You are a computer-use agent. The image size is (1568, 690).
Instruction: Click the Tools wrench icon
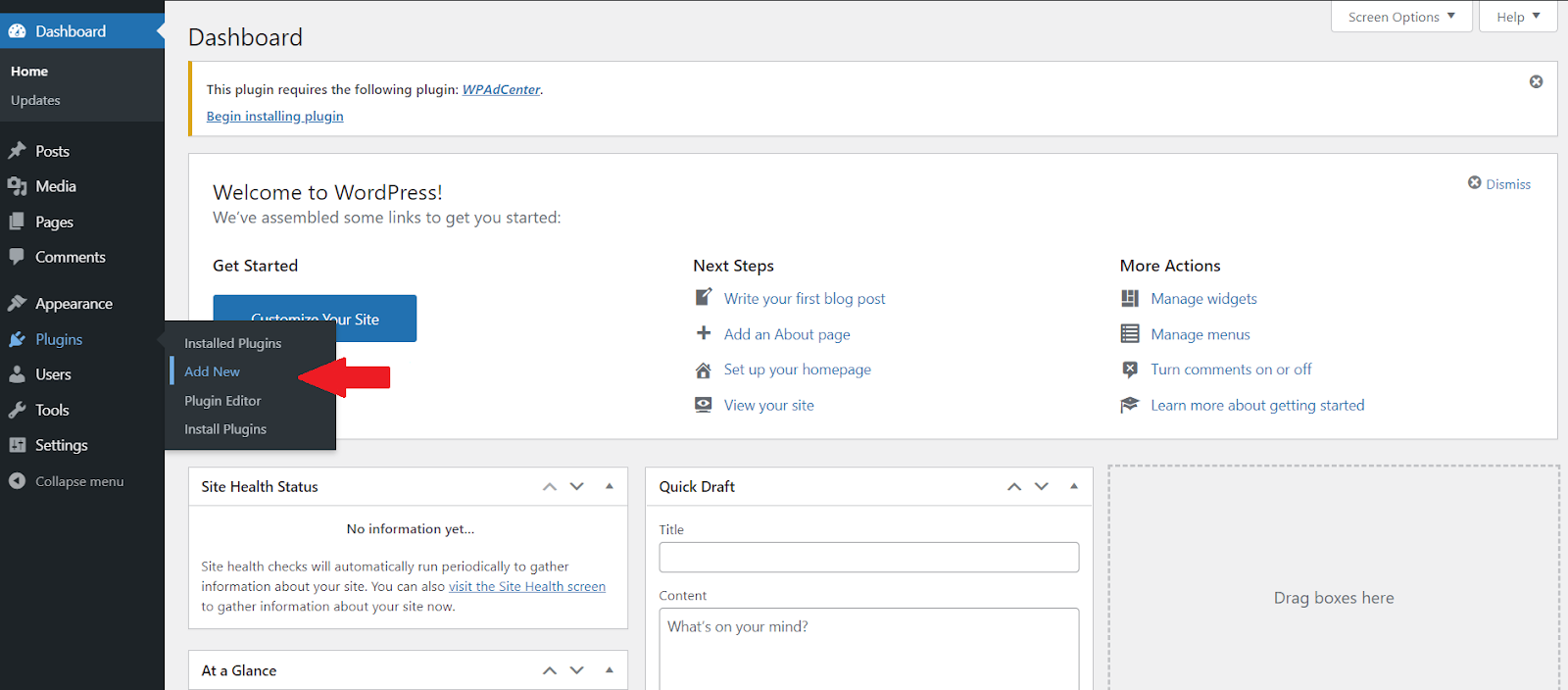pyautogui.click(x=17, y=410)
